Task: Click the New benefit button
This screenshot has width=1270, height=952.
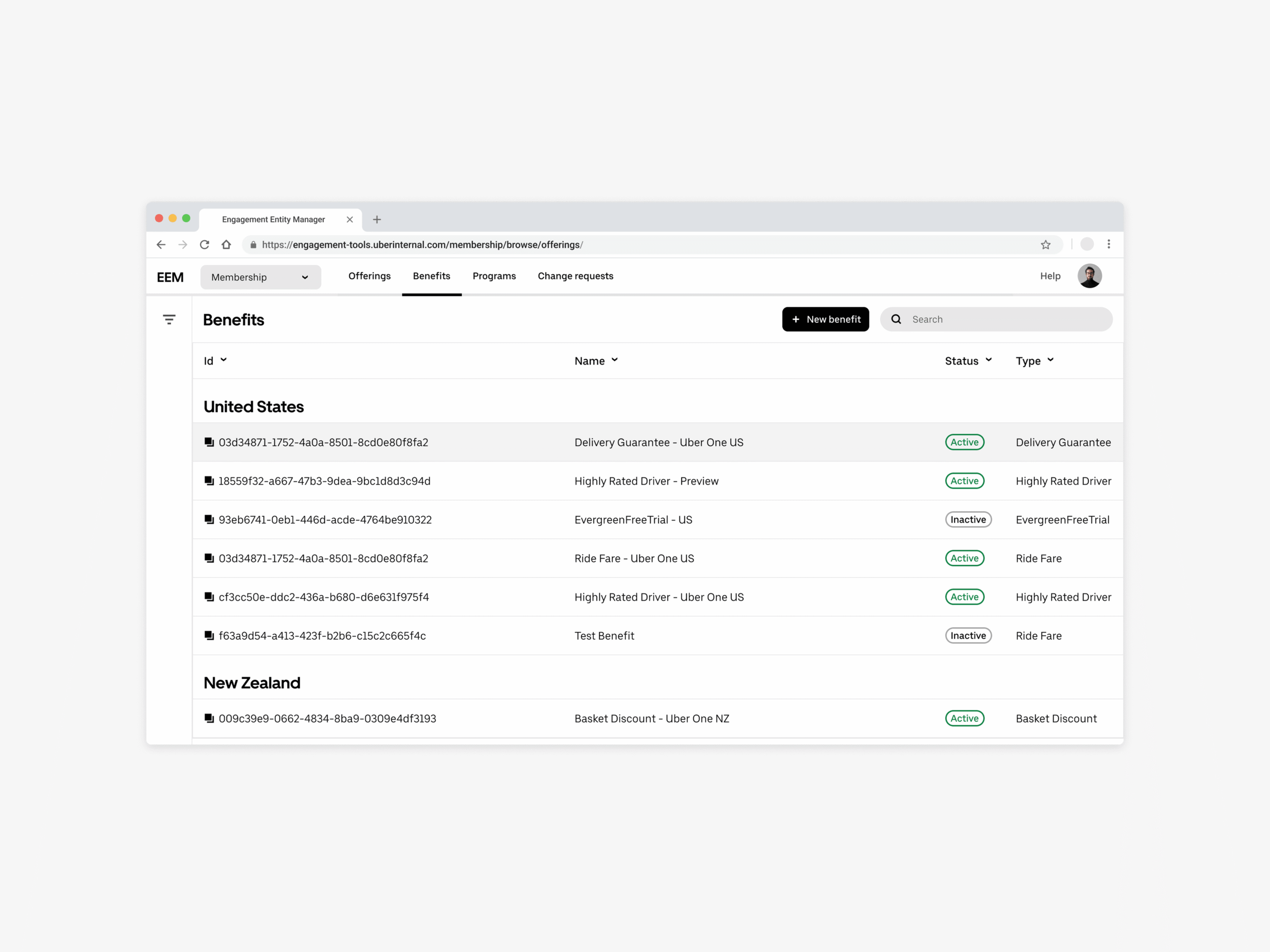Action: [825, 320]
